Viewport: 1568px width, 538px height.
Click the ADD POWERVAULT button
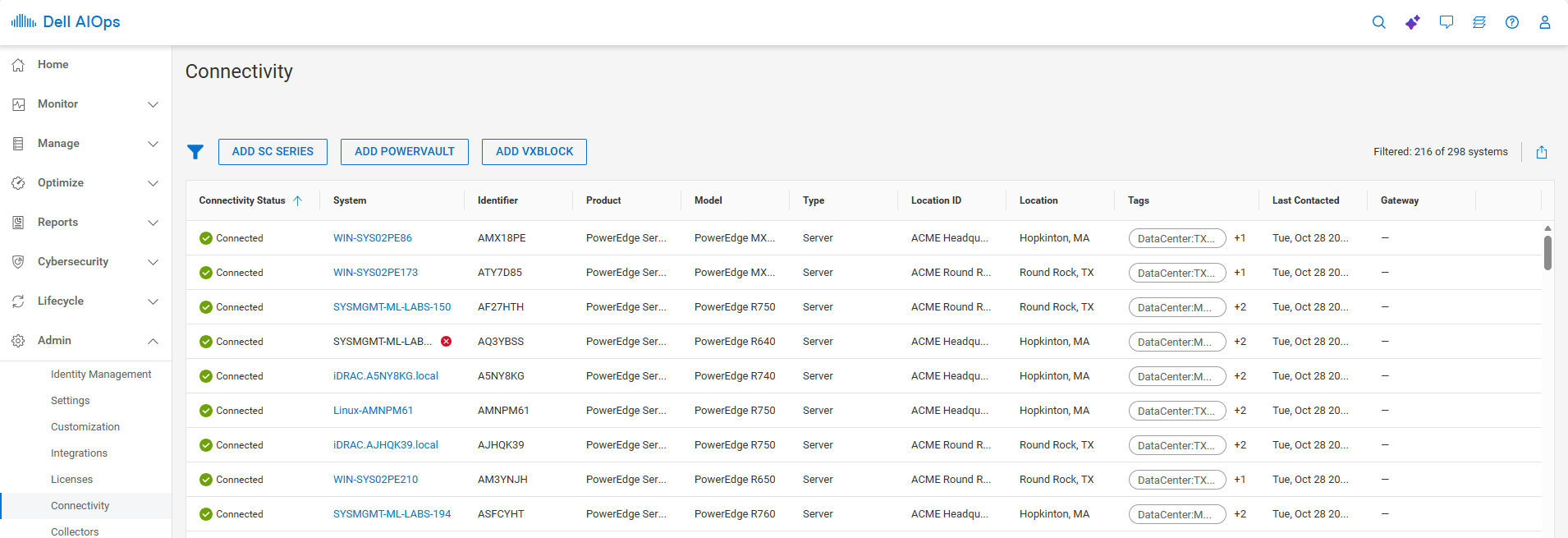(x=404, y=152)
